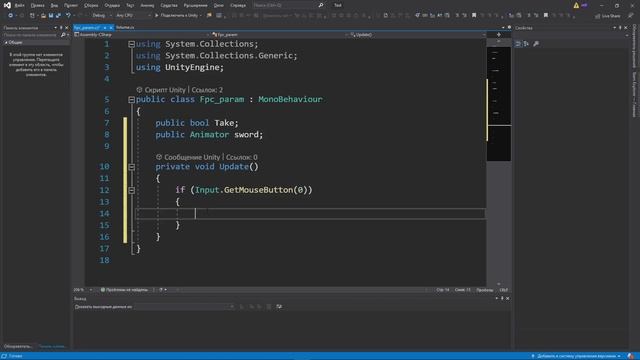
Task: Click the add to source control button
Action: [x=576, y=356]
